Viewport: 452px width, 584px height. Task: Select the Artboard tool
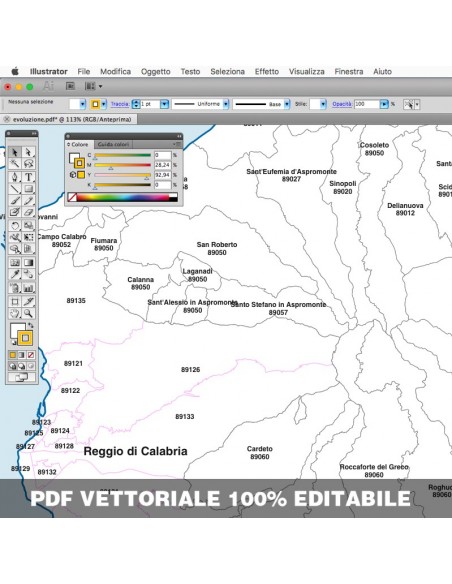[x=15, y=301]
